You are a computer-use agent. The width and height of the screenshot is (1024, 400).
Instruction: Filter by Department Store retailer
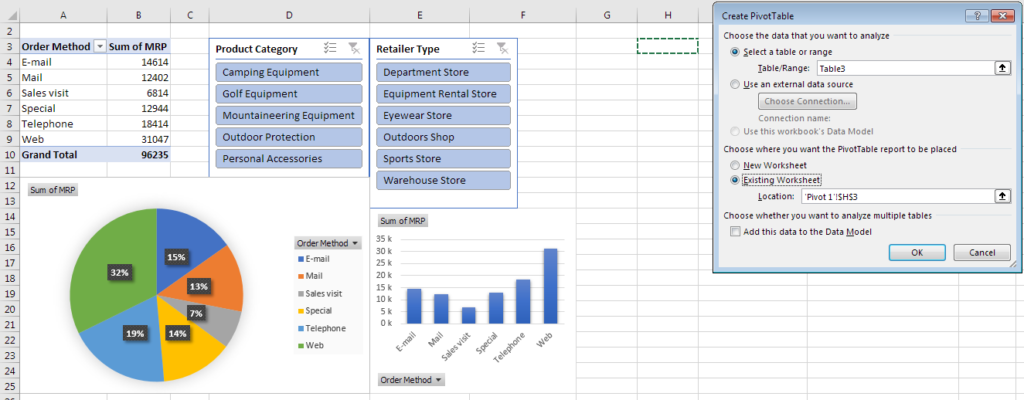tap(443, 73)
